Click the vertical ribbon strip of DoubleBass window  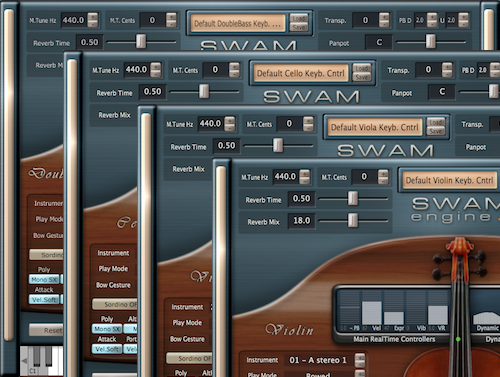[x=9, y=175]
